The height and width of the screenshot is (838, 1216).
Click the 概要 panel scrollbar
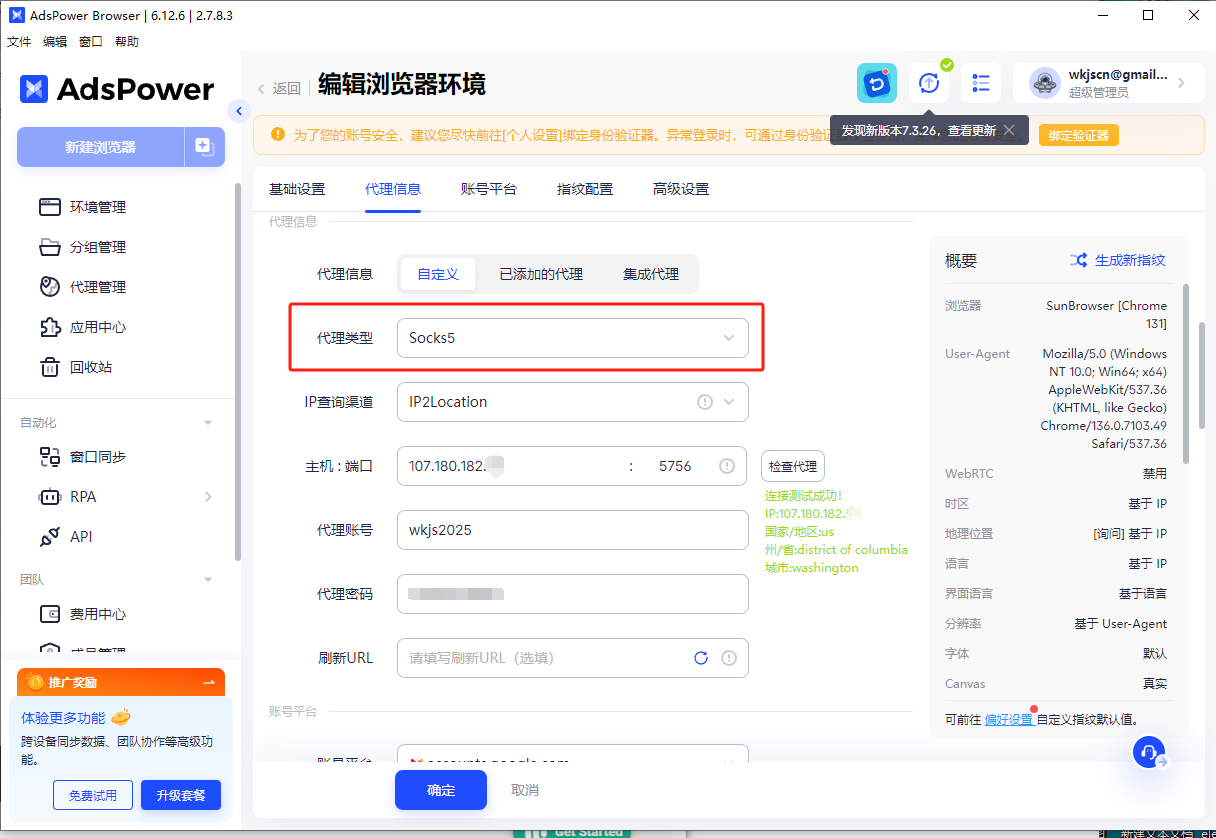coord(1187,375)
